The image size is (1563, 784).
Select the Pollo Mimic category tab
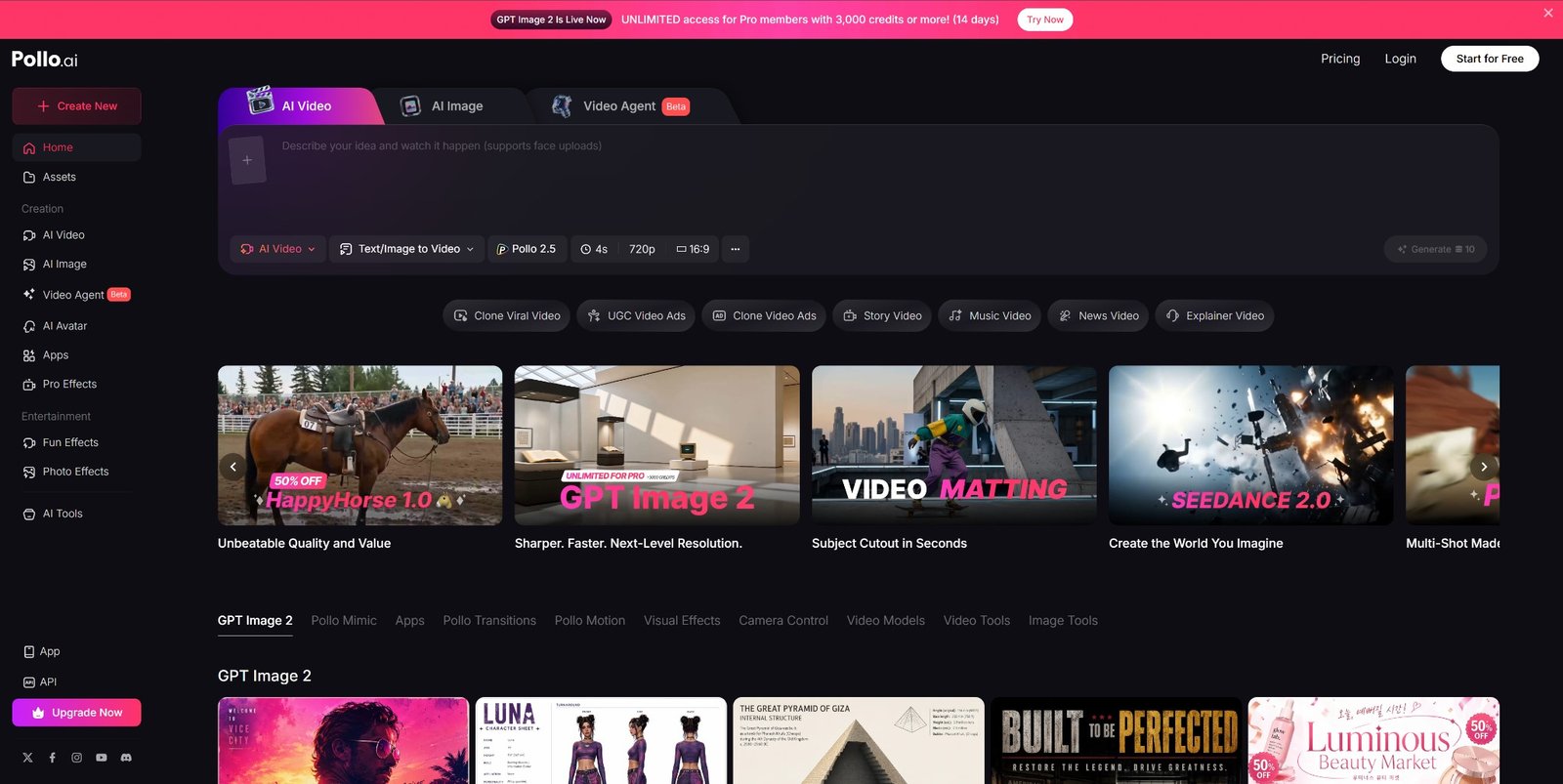coord(343,621)
